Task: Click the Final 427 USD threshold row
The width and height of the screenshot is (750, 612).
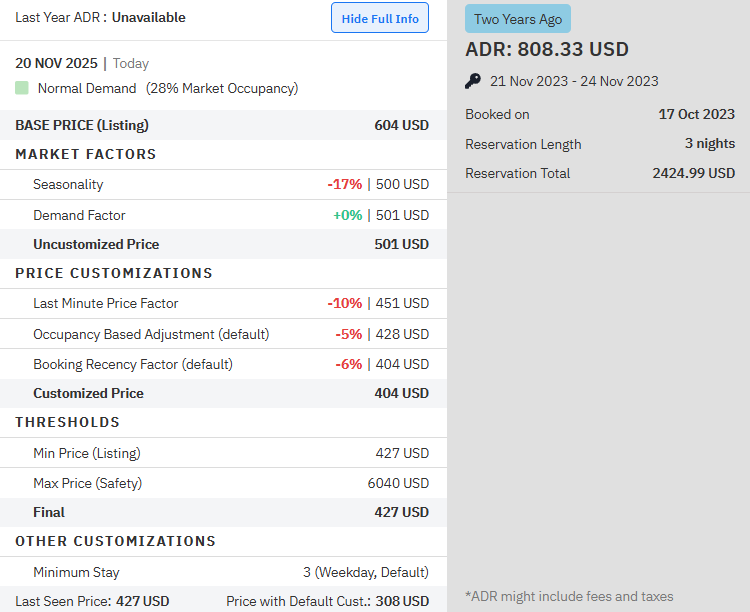Action: (x=222, y=512)
